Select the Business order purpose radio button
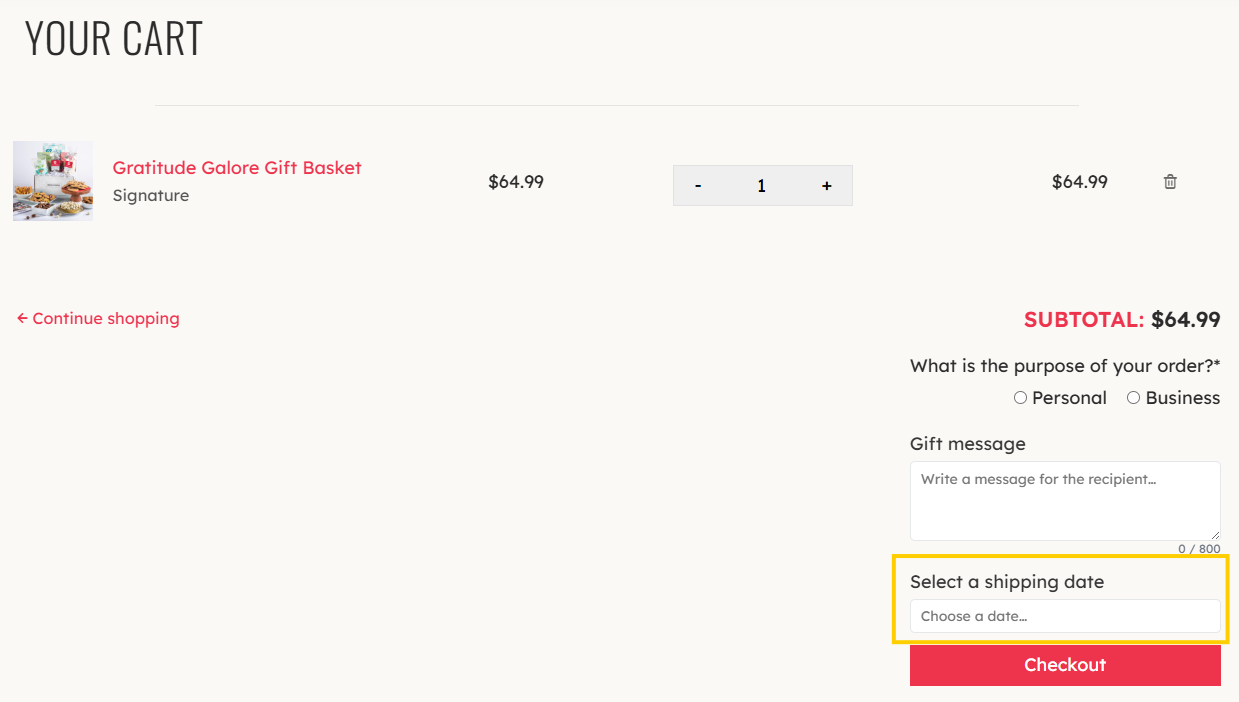 click(x=1133, y=398)
